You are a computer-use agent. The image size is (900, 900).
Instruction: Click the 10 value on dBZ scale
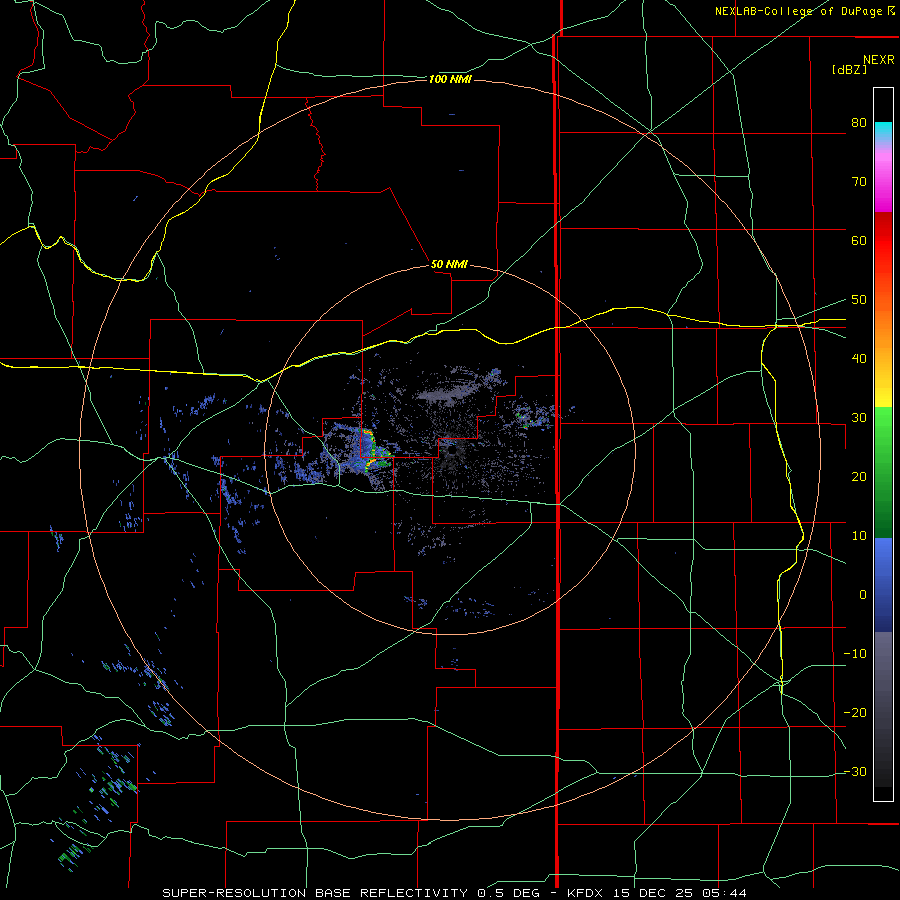[859, 536]
